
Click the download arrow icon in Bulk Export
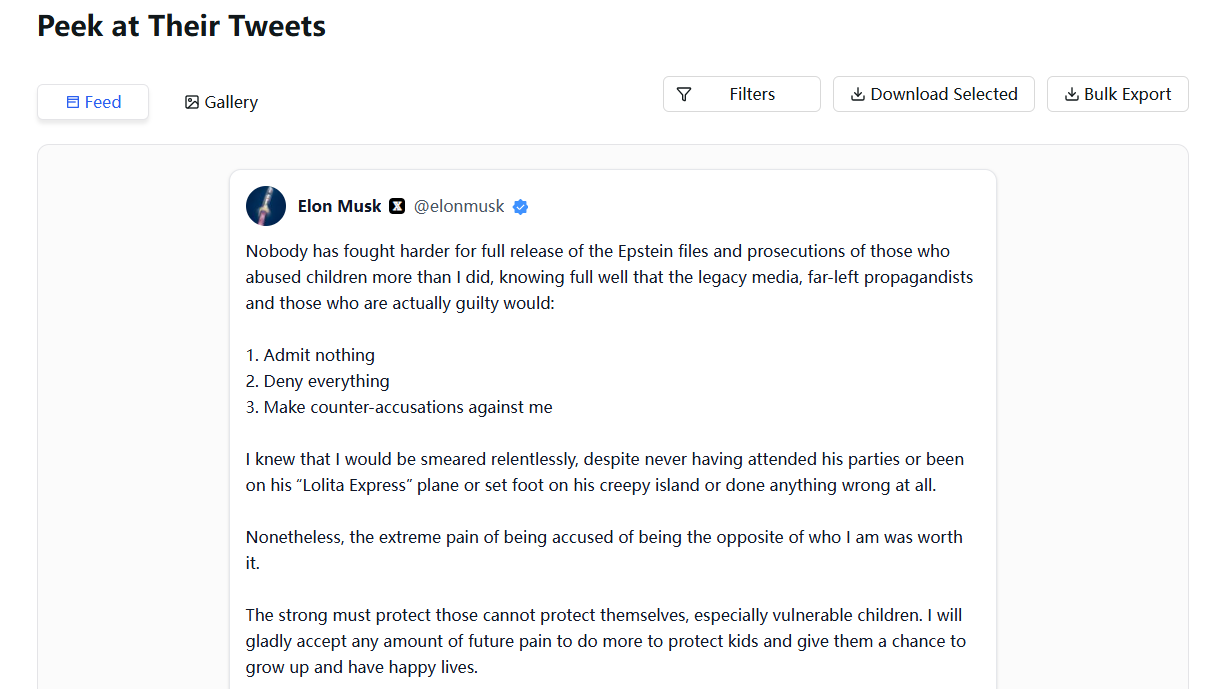(x=1071, y=94)
